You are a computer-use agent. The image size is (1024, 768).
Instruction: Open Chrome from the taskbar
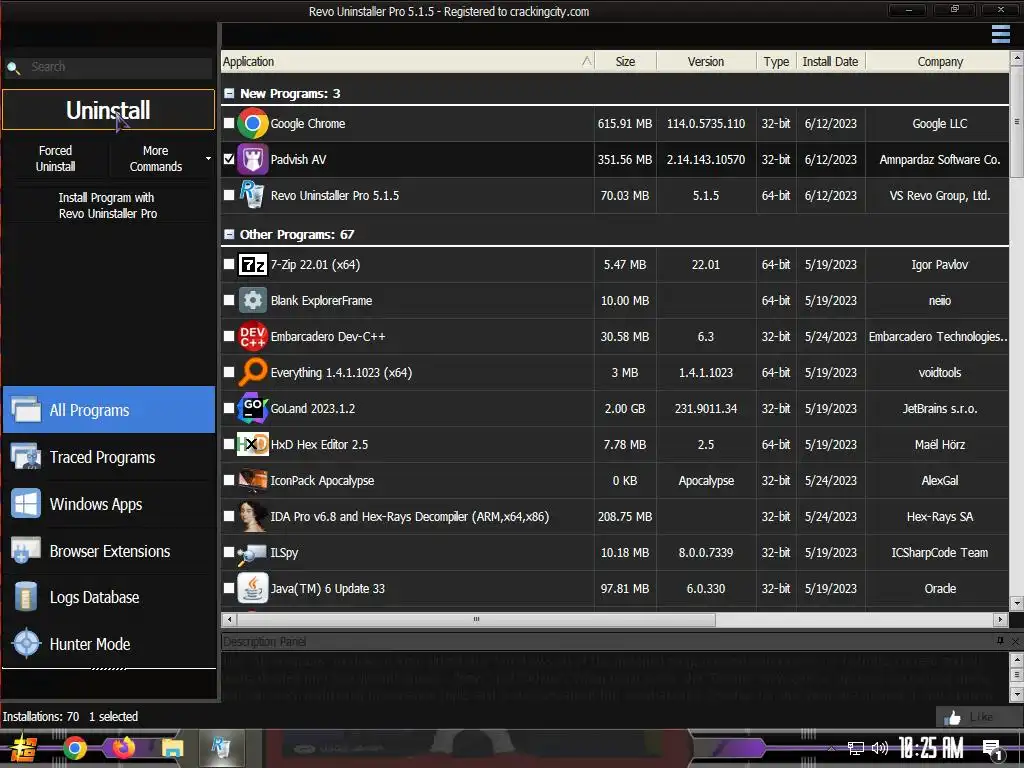(74, 748)
